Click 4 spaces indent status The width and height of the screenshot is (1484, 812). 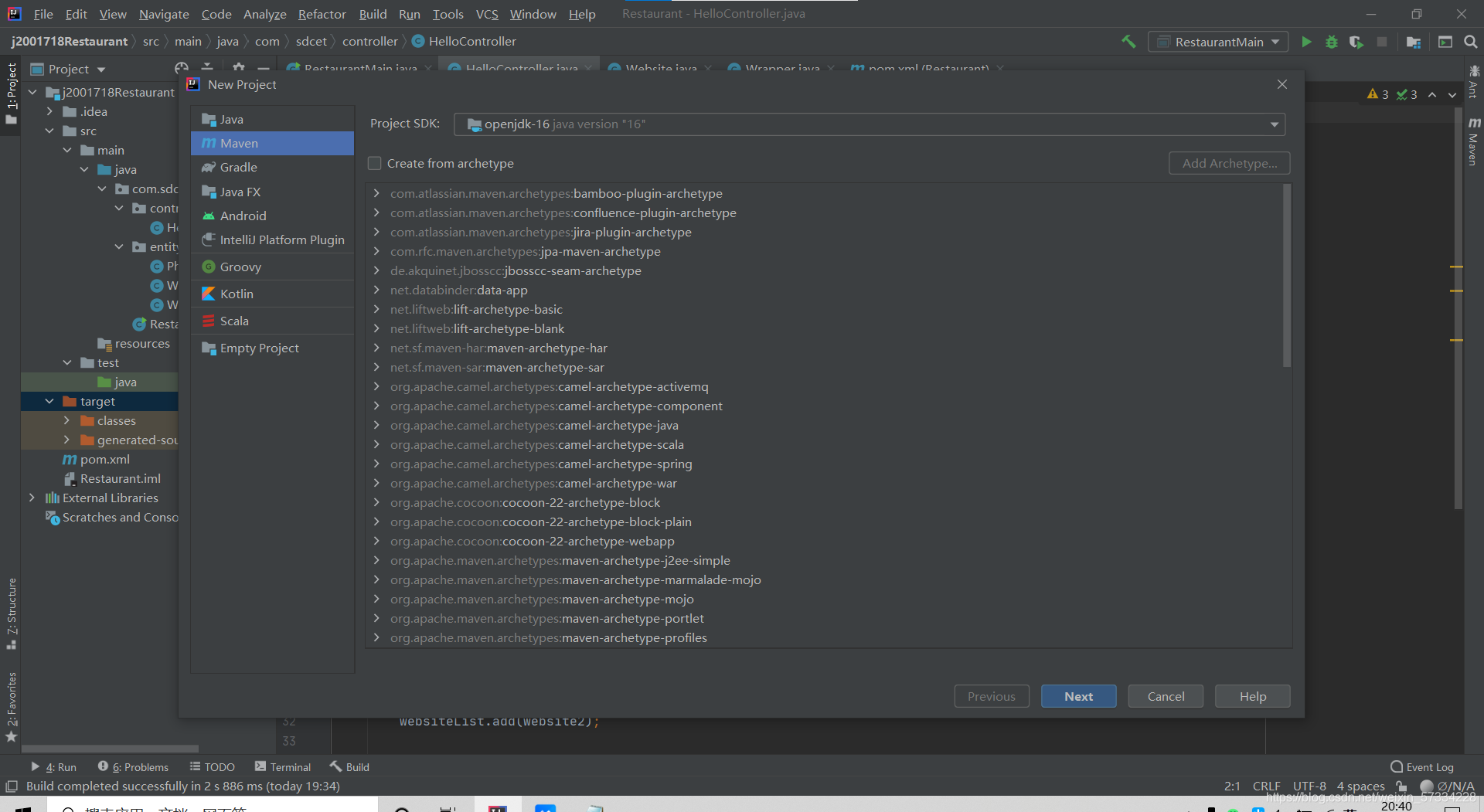coord(1360,786)
